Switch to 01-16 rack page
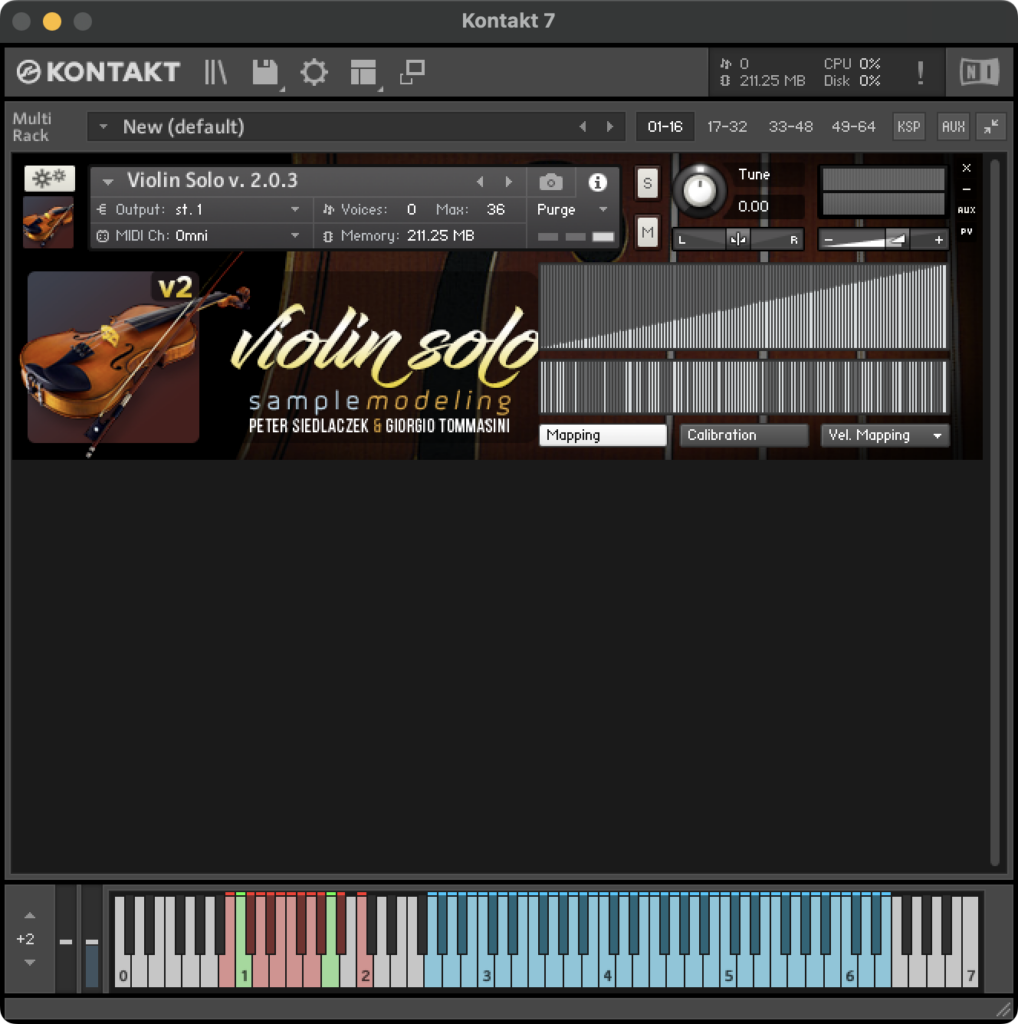Screen dimensions: 1018x1024 click(665, 127)
